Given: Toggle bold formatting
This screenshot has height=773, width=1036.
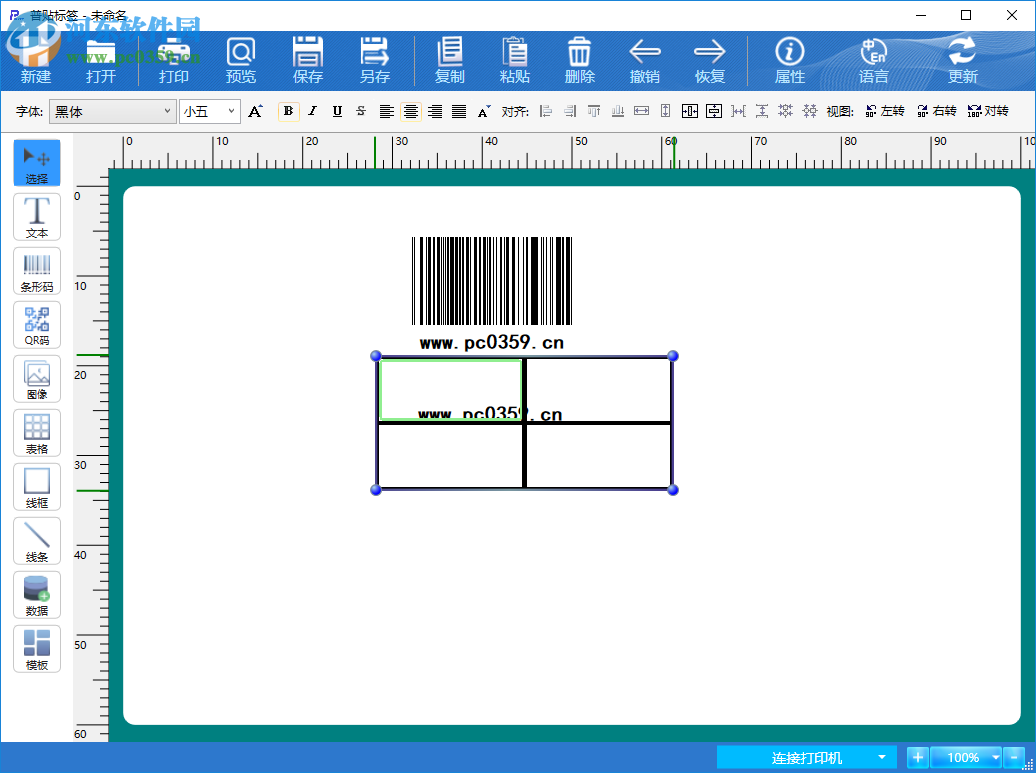Looking at the screenshot, I should [x=289, y=111].
